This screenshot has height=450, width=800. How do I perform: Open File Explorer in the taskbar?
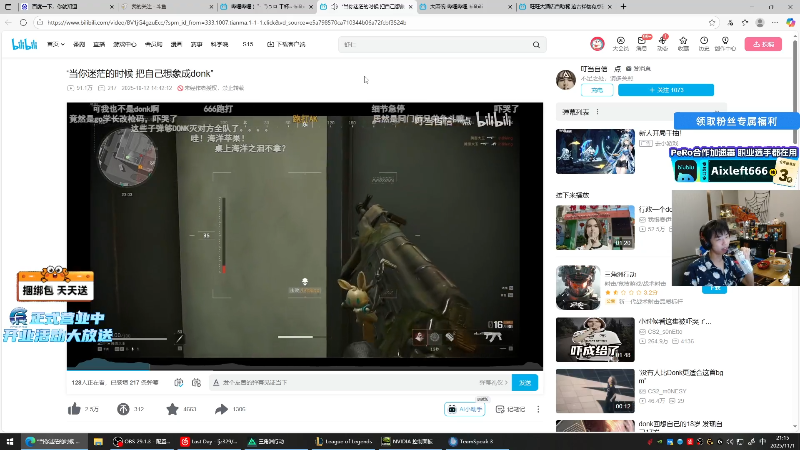coord(98,442)
